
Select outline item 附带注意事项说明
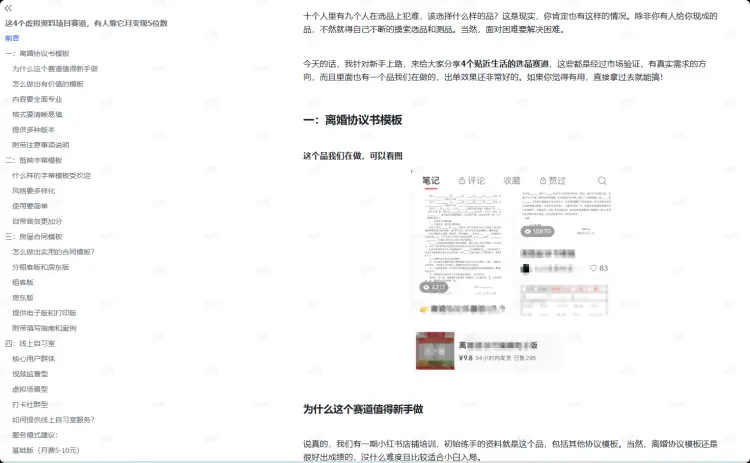[x=41, y=145]
